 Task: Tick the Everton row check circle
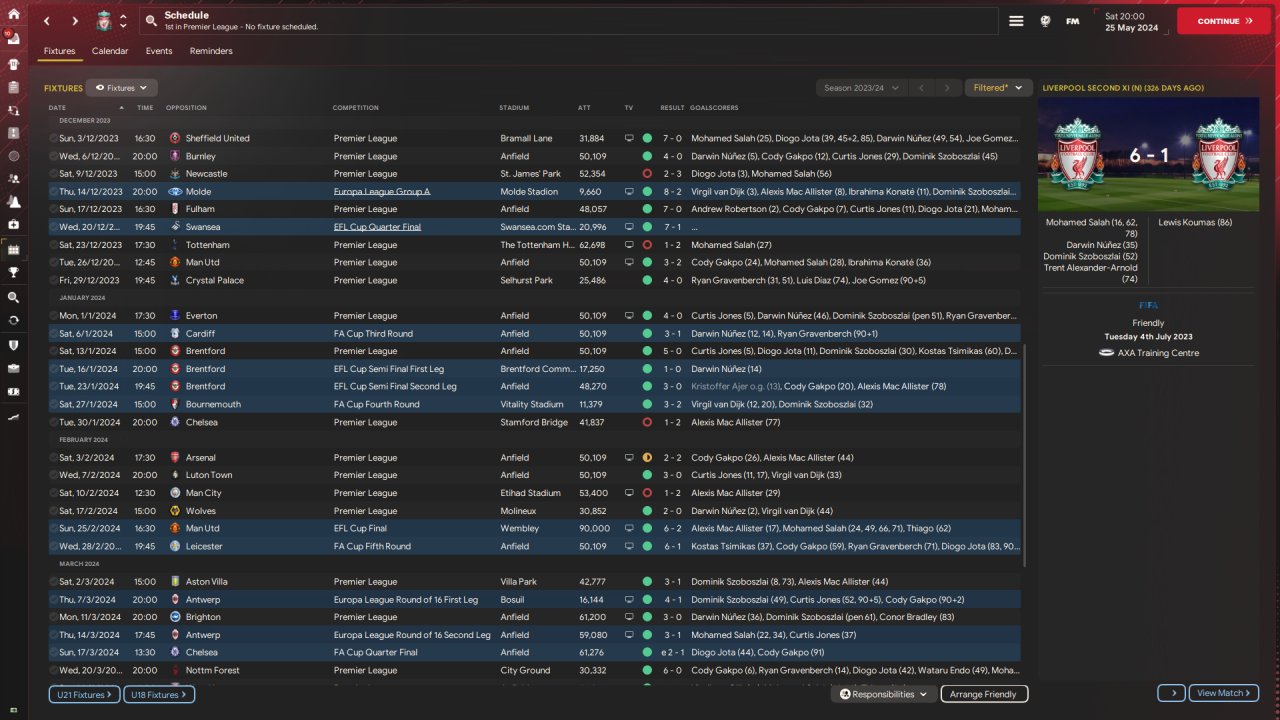coord(54,316)
